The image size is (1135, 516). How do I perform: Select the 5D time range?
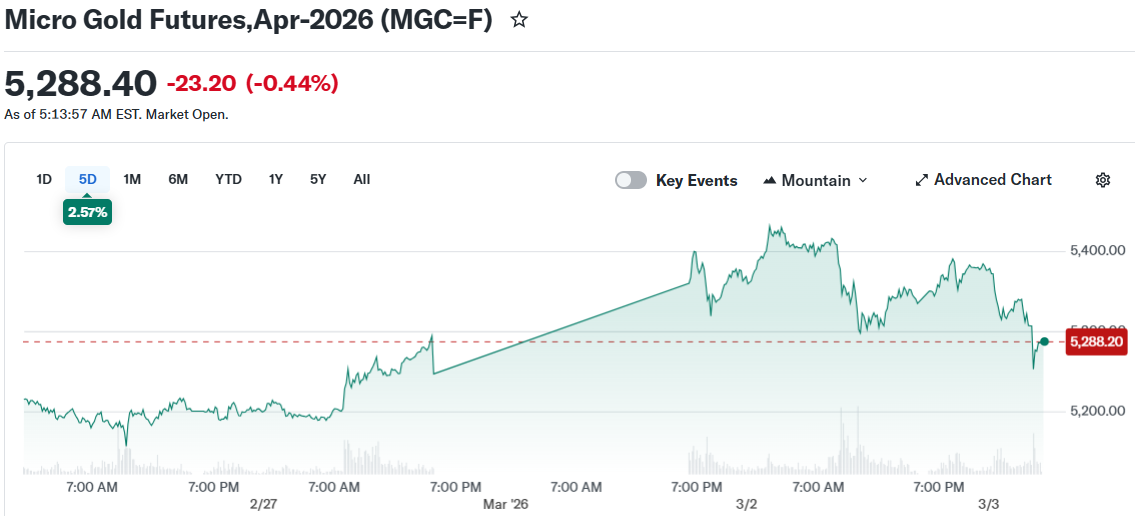pyautogui.click(x=88, y=179)
